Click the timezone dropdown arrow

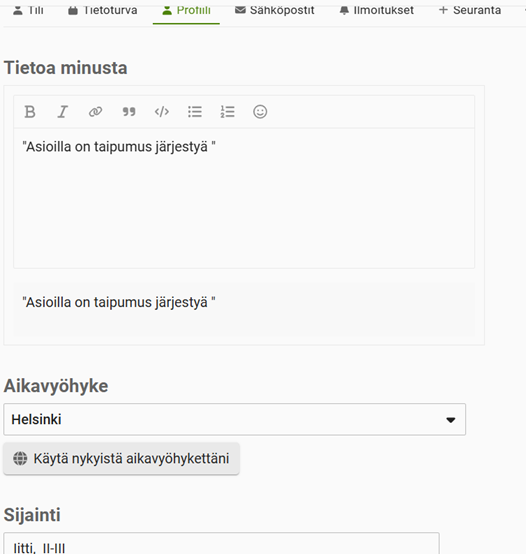coord(450,420)
